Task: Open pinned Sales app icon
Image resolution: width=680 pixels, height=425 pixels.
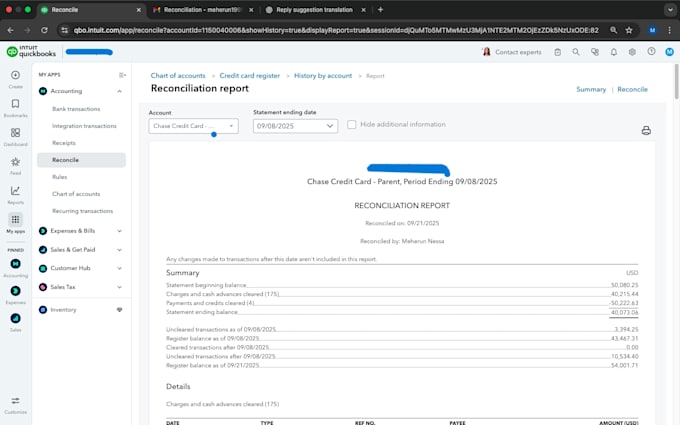Action: coord(15,318)
